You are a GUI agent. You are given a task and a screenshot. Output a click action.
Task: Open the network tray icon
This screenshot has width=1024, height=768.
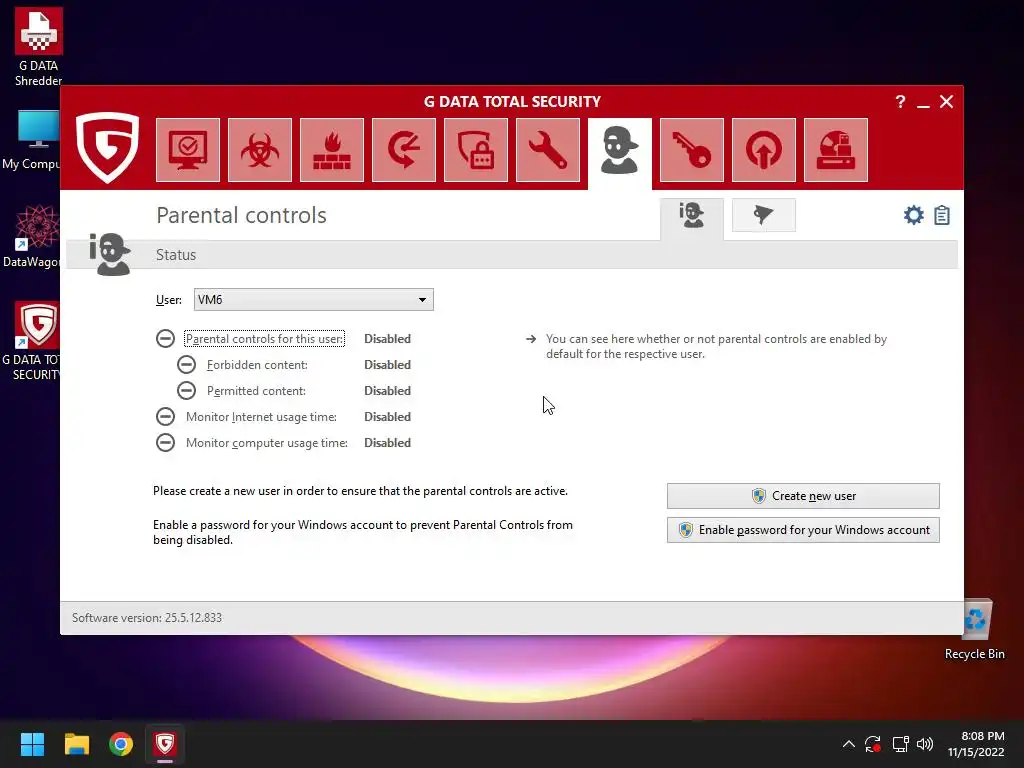click(x=901, y=744)
